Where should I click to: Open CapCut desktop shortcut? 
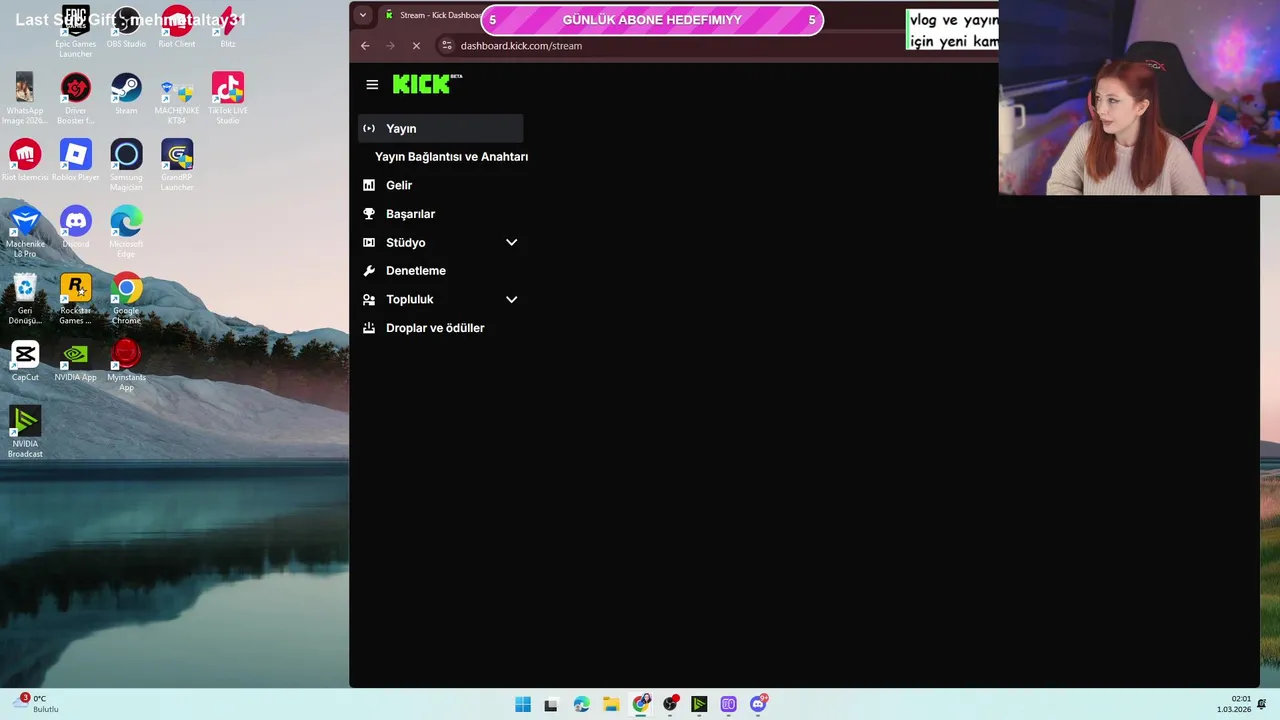tap(25, 361)
